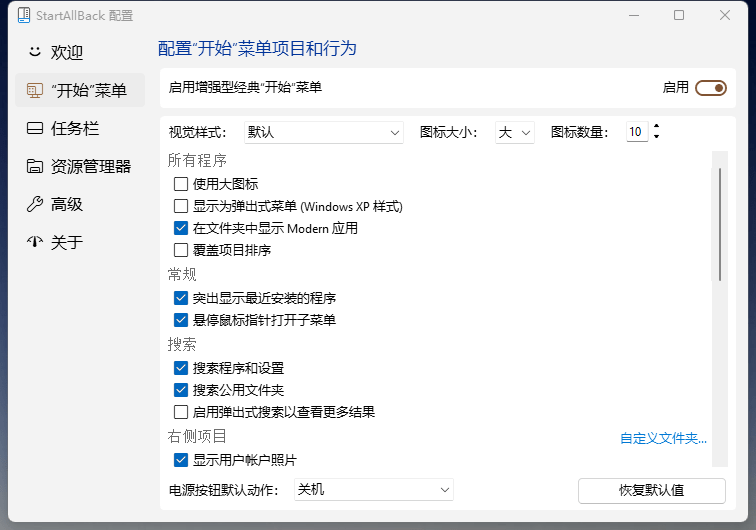Decrease 图标数量 with the down arrow

656,137
